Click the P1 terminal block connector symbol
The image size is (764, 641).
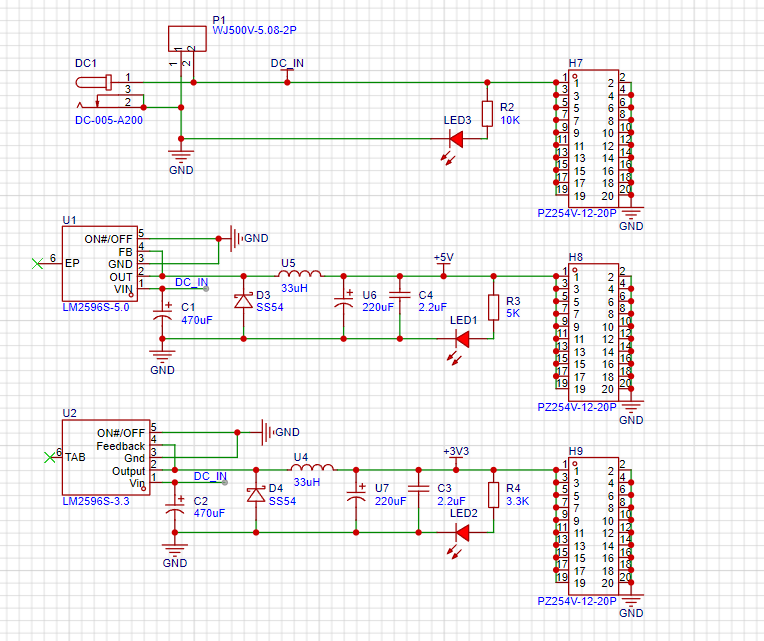click(x=187, y=38)
